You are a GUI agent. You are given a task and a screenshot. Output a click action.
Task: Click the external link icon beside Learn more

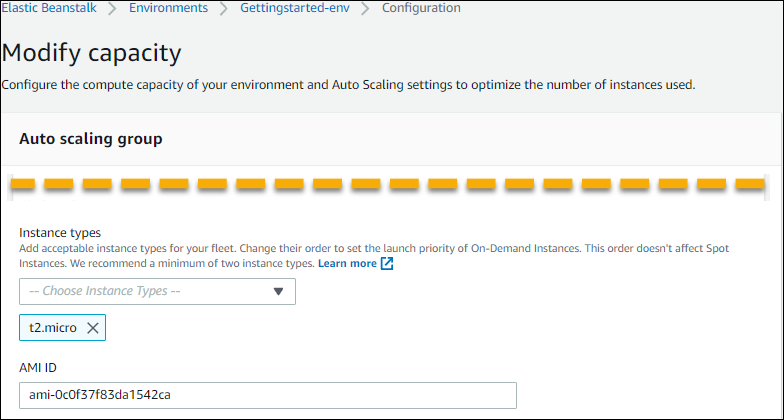387,264
